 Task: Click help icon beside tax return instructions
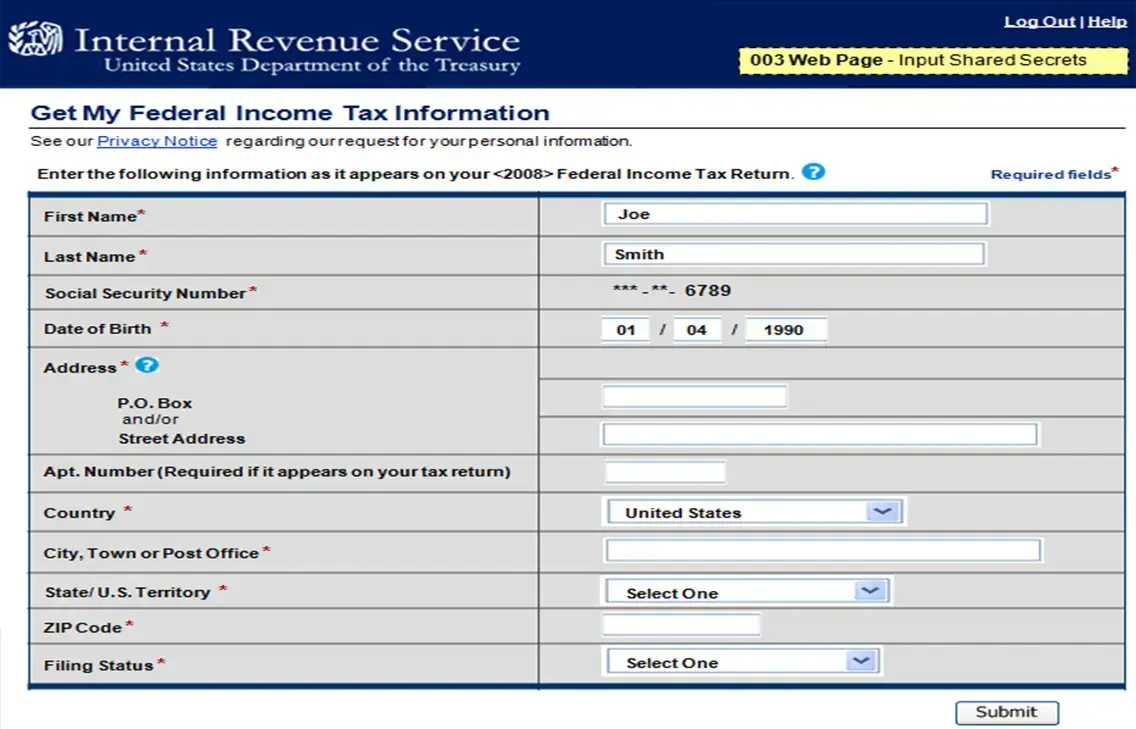(813, 172)
